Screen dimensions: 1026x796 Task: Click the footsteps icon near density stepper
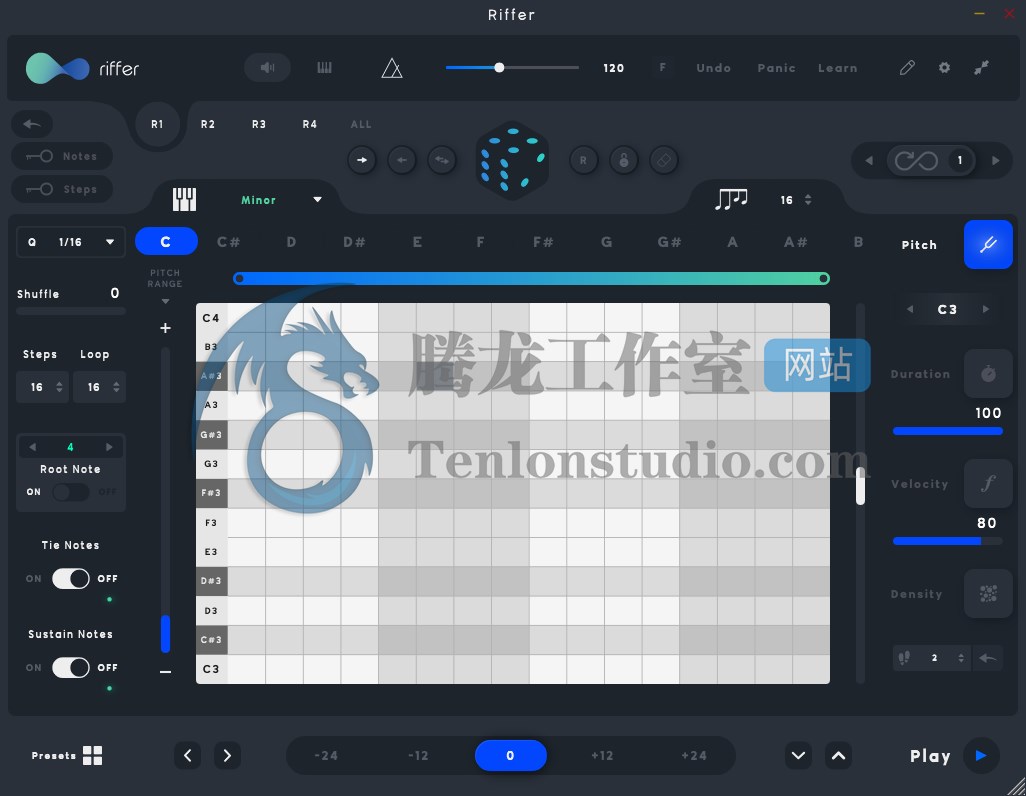tap(904, 657)
